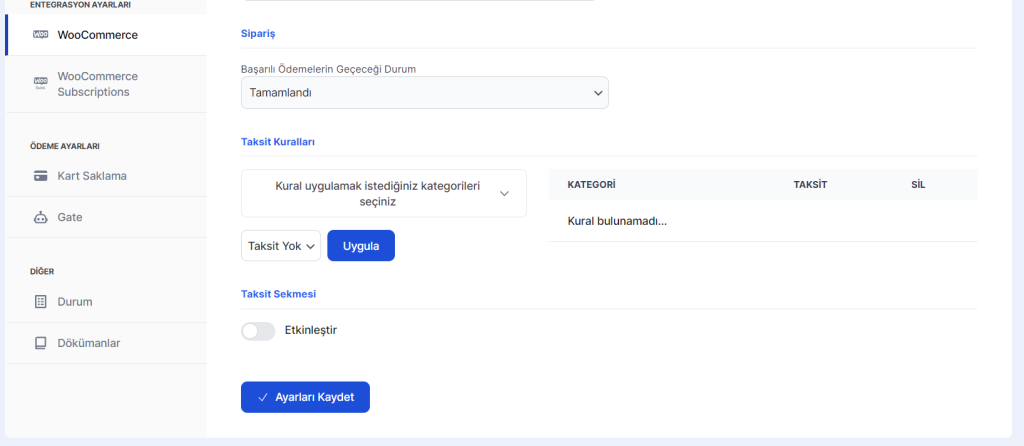Click the SİL column header
The image size is (1024, 446).
[918, 185]
